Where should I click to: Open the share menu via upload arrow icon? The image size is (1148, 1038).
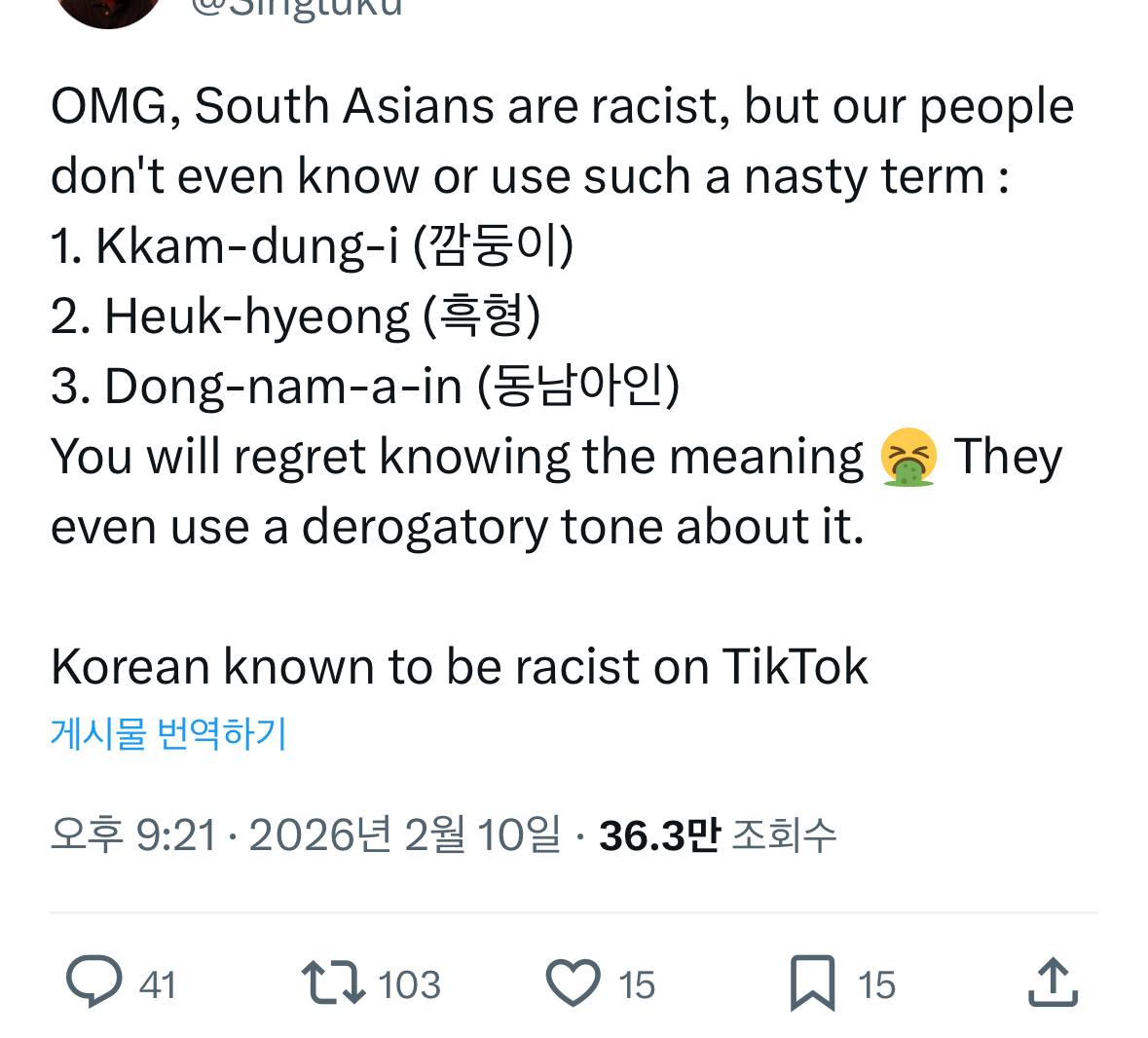pyautogui.click(x=1053, y=983)
